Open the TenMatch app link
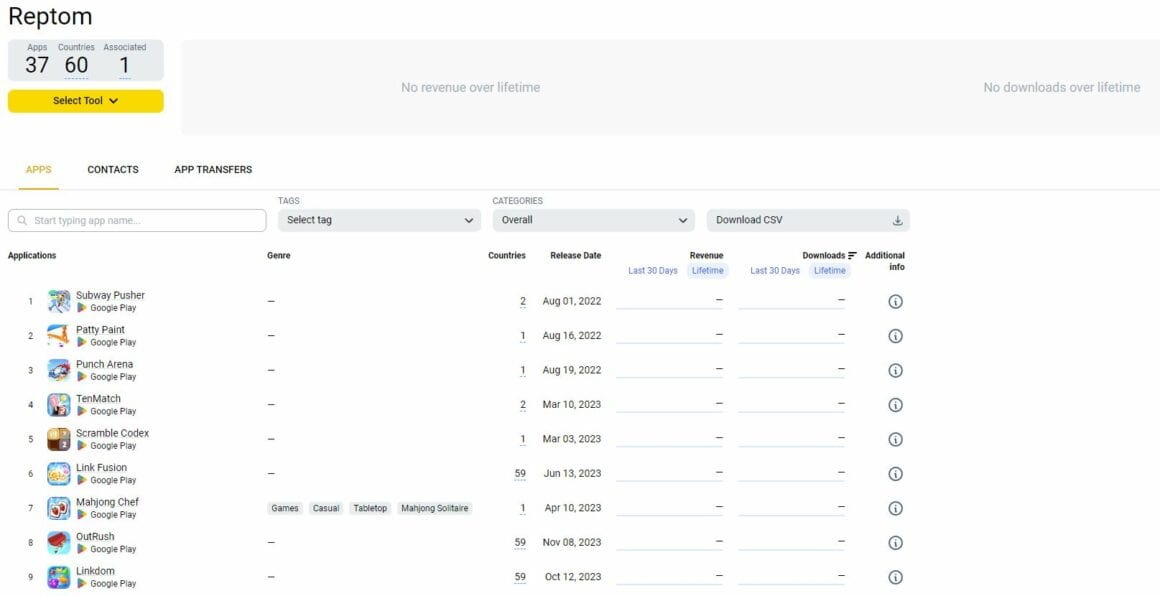1160x596 pixels. click(x=98, y=399)
